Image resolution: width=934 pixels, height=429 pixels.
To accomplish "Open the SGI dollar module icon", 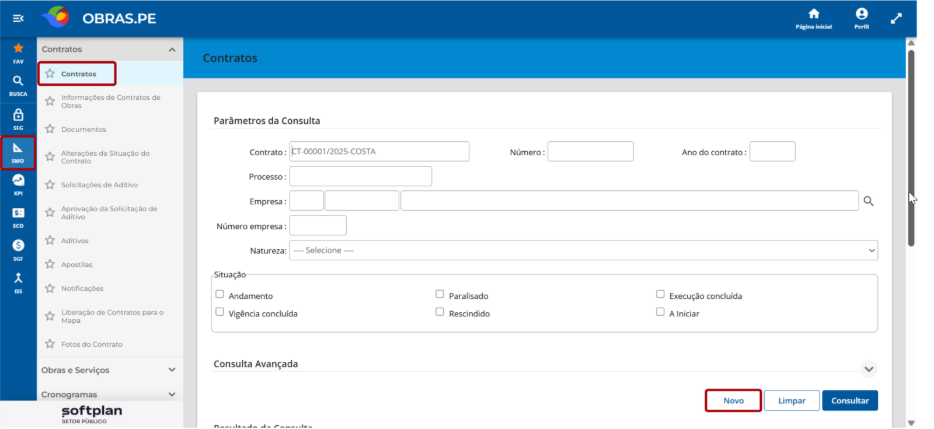I will 18,245.
